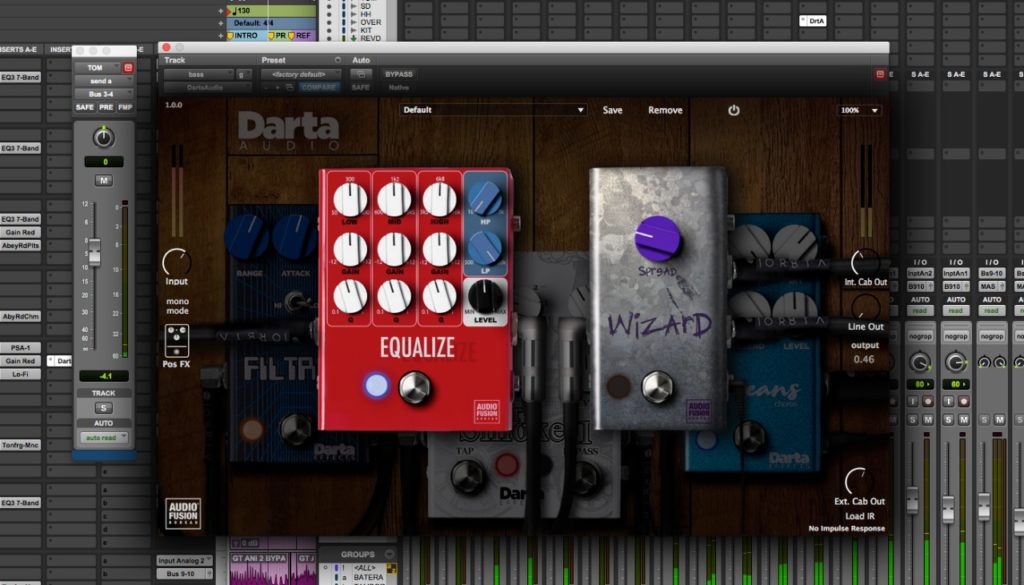Click the Line Out knob
Image resolution: width=1024 pixels, height=585 pixels.
click(x=865, y=307)
